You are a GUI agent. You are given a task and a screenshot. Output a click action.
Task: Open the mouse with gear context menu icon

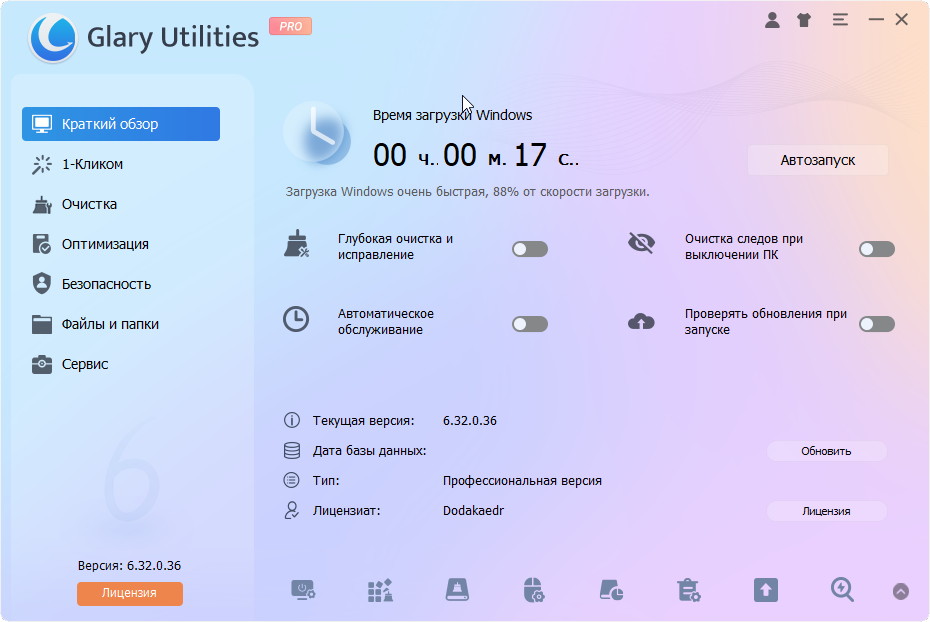point(534,590)
